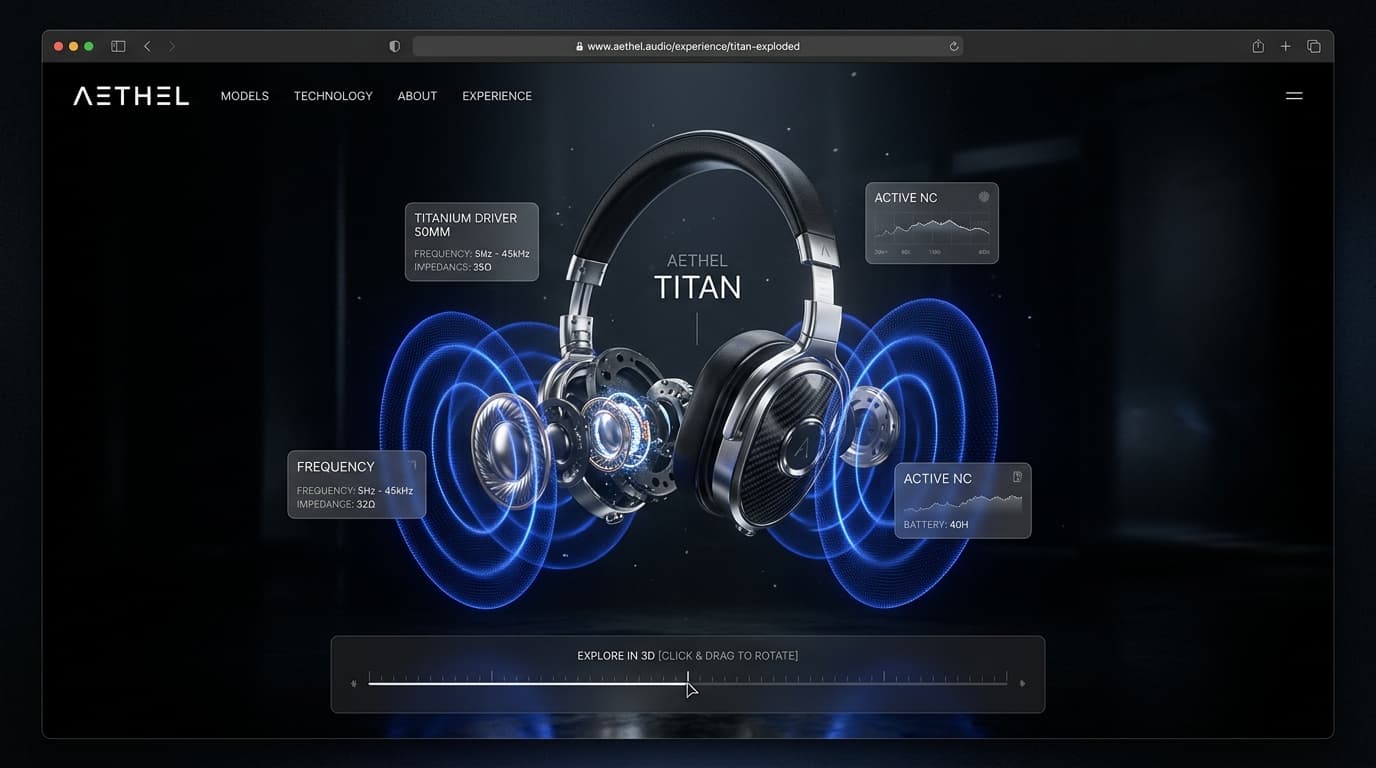Show the tab overview icon
The width and height of the screenshot is (1376, 768).
point(1314,46)
